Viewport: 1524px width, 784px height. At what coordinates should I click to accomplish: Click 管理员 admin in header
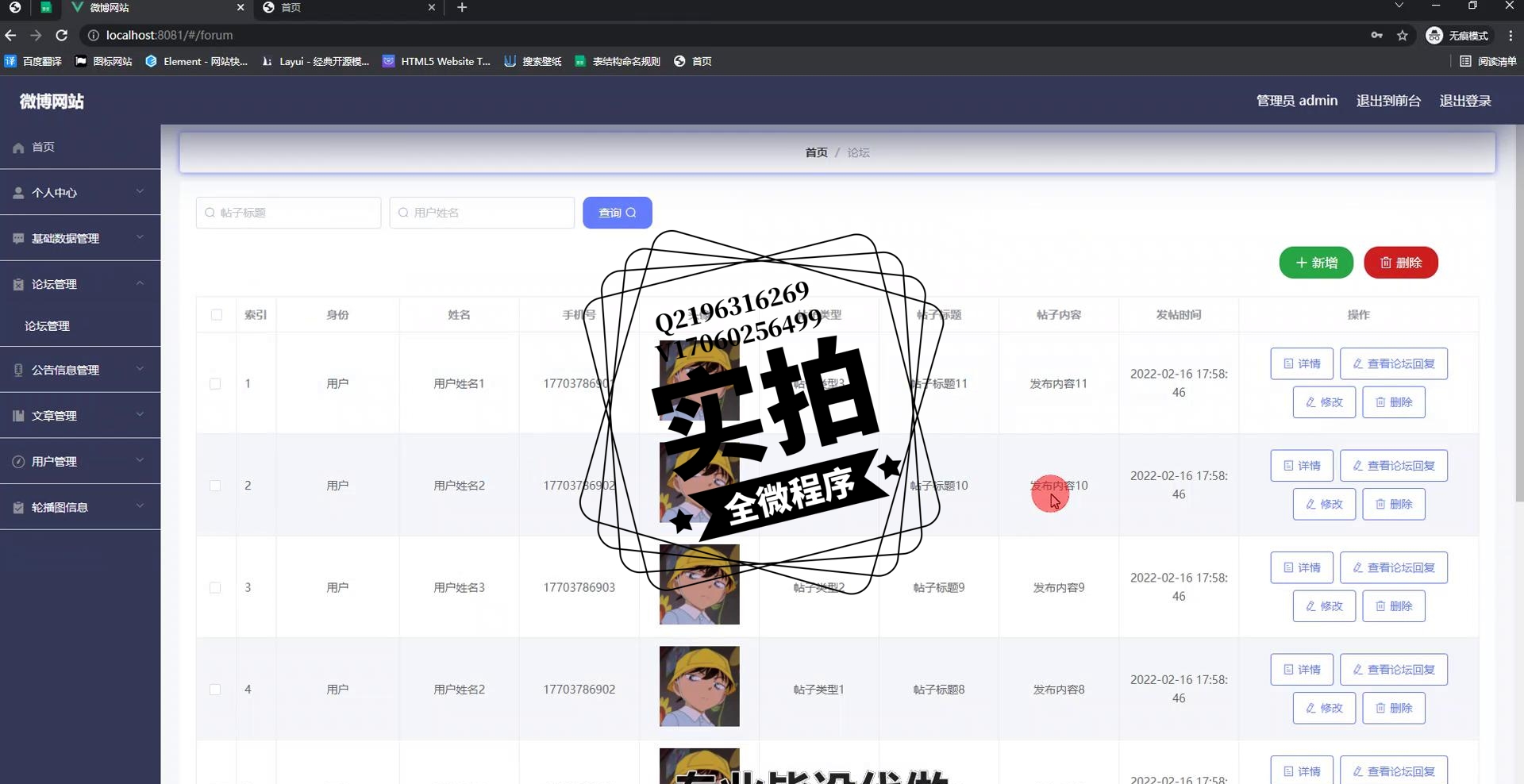point(1297,101)
